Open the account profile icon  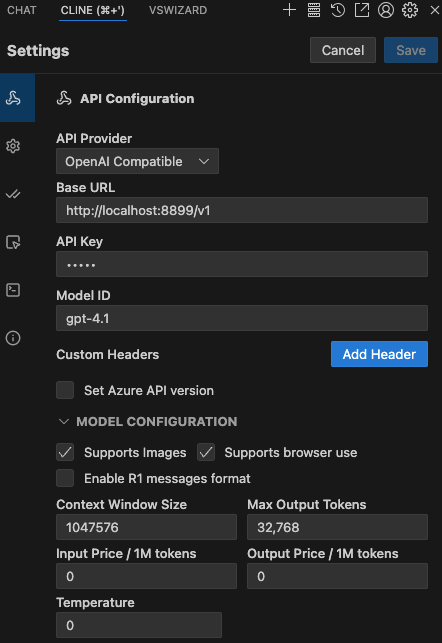click(x=386, y=10)
